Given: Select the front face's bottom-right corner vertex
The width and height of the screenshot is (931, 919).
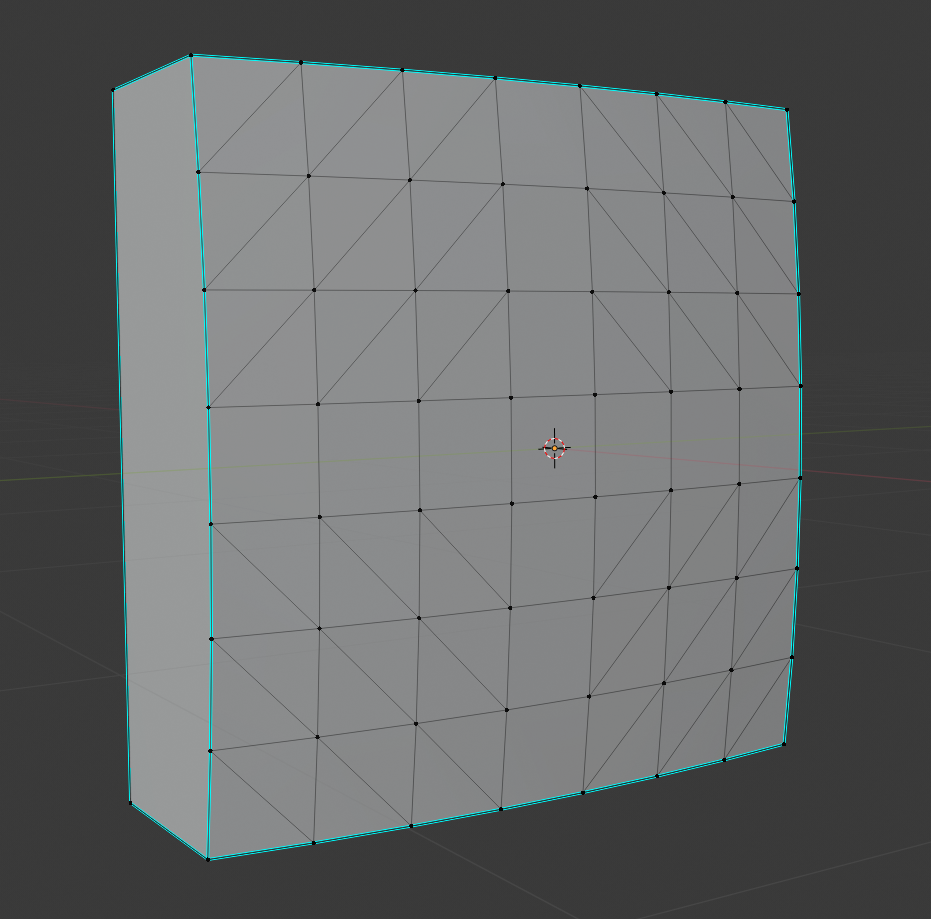Looking at the screenshot, I should 784,743.
